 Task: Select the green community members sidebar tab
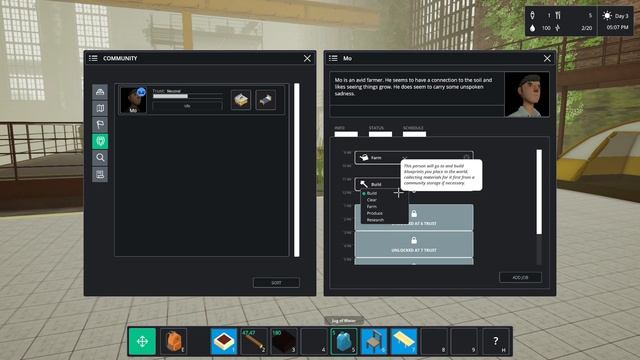[100, 141]
